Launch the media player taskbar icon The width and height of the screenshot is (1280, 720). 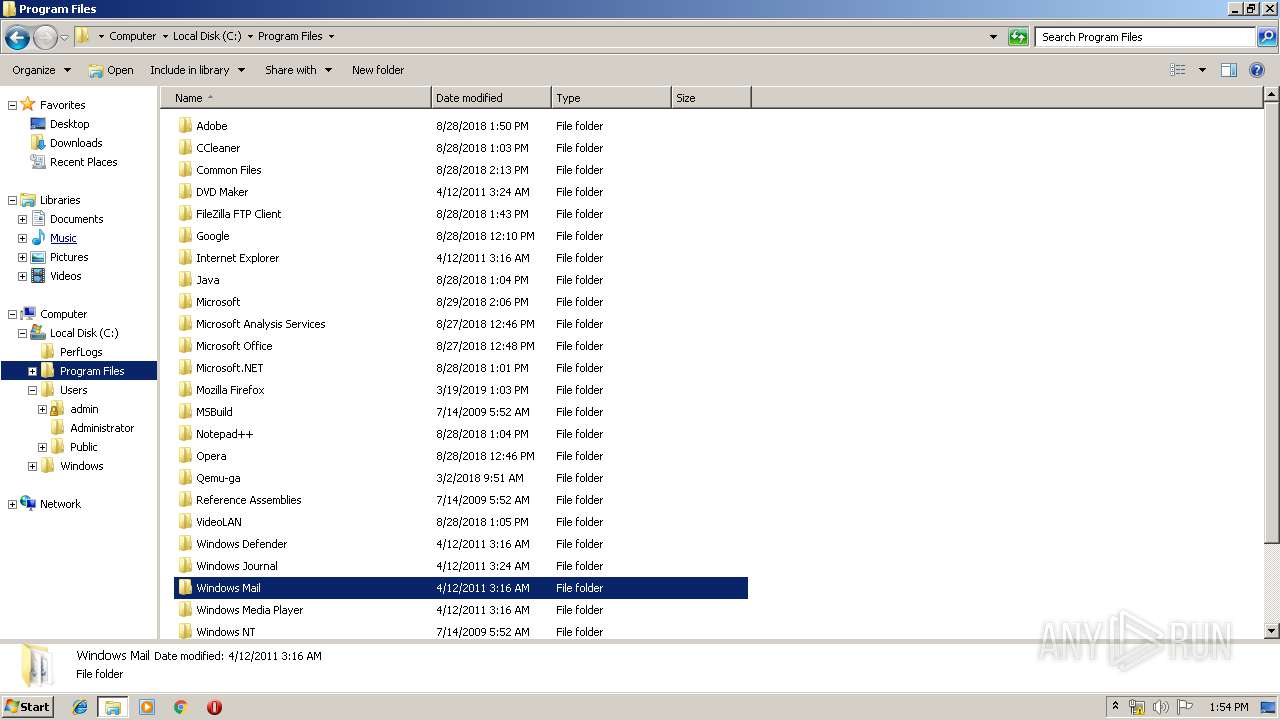(x=147, y=707)
